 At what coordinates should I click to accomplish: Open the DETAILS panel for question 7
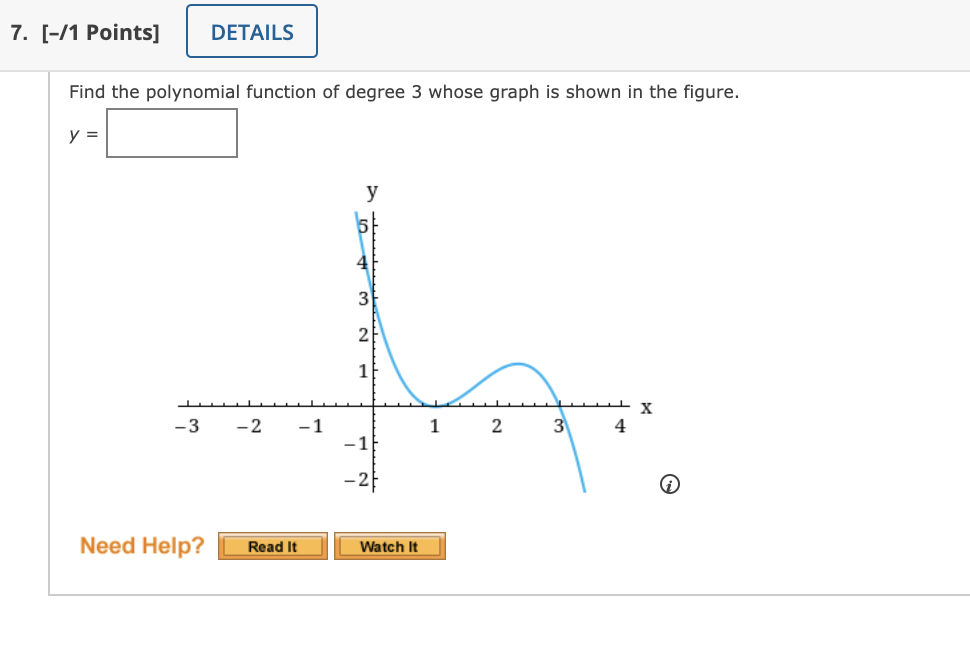[251, 31]
